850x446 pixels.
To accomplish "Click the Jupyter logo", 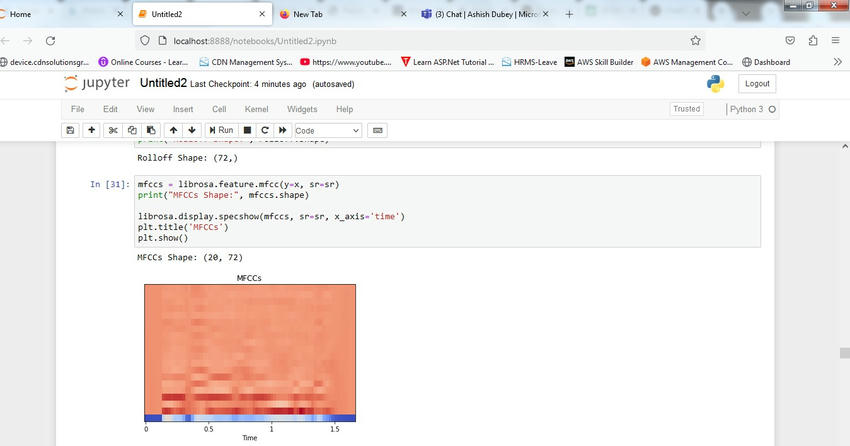I will point(96,83).
